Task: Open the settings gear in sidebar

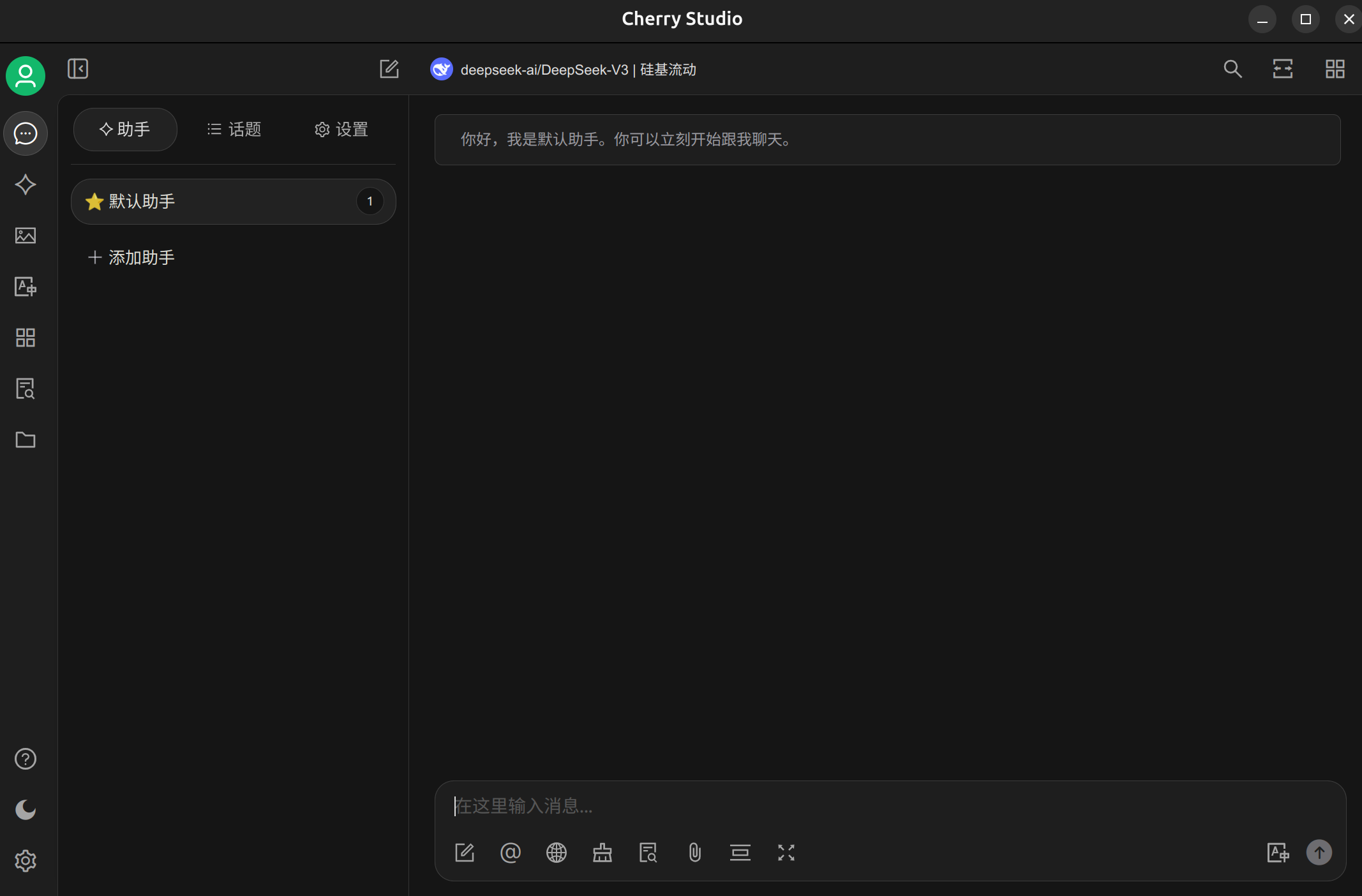Action: pyautogui.click(x=26, y=861)
